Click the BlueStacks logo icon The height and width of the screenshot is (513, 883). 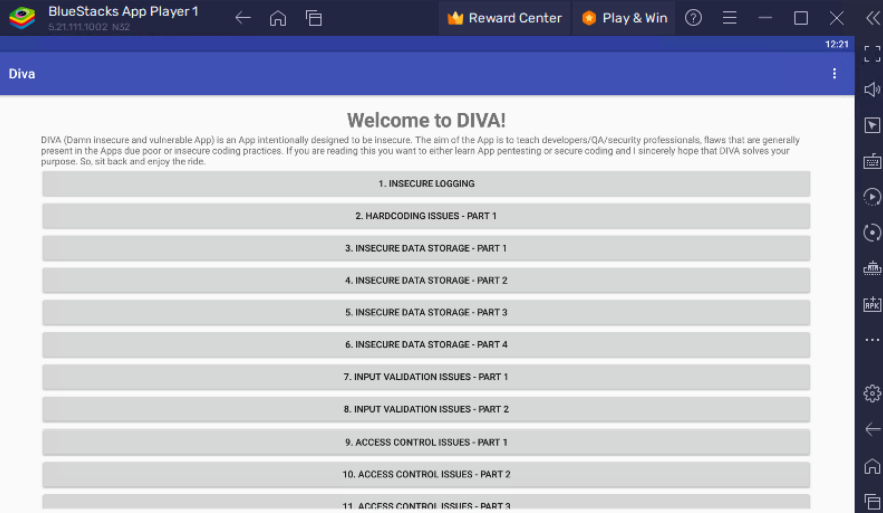tap(21, 18)
